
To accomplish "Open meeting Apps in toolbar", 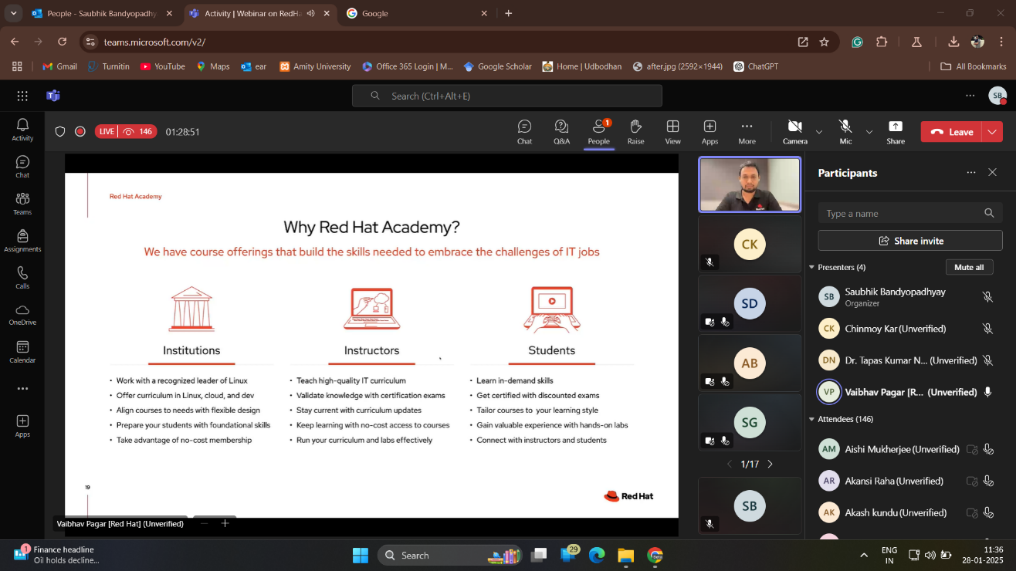I will click(710, 132).
